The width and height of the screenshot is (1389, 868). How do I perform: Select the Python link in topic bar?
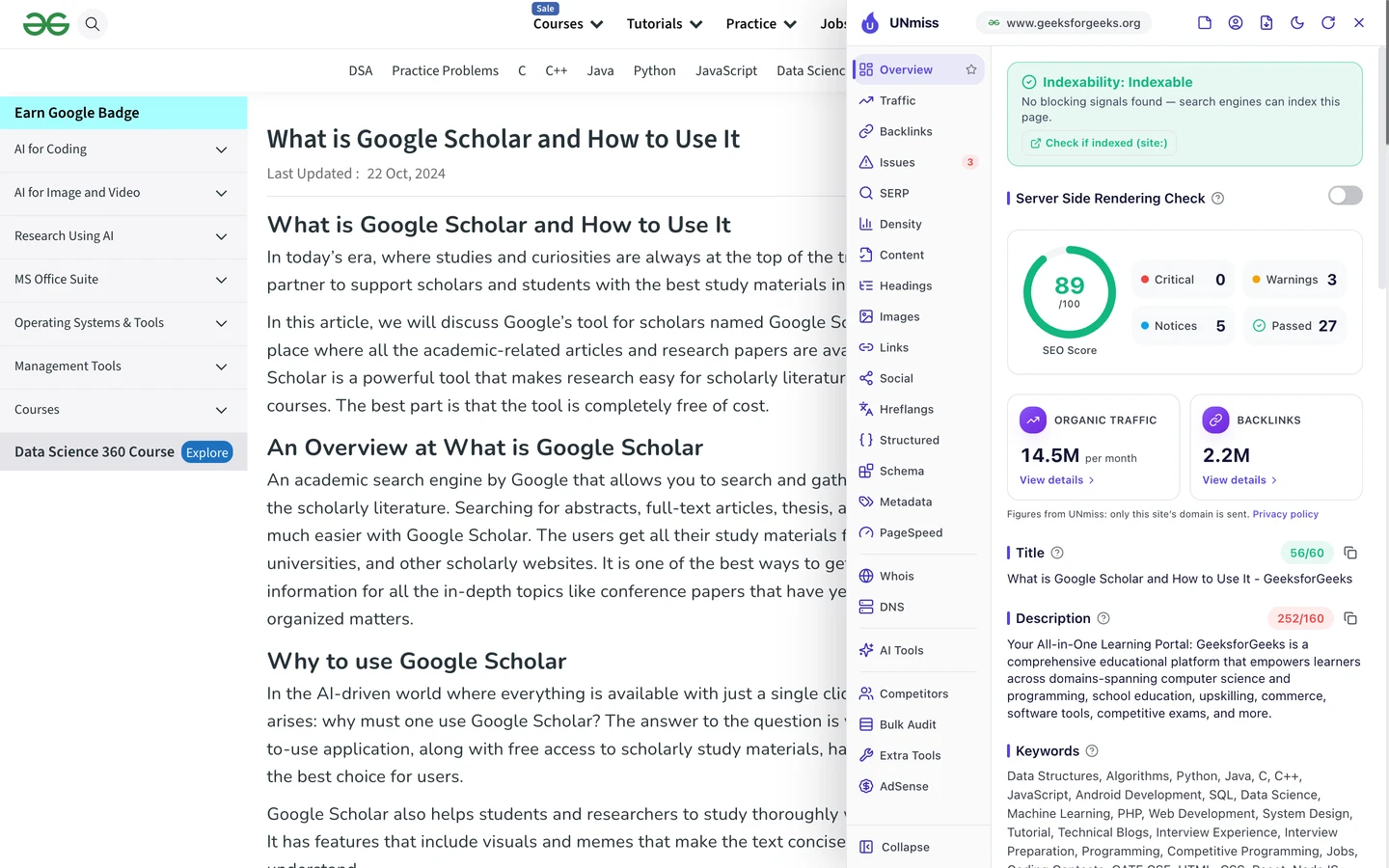654,70
